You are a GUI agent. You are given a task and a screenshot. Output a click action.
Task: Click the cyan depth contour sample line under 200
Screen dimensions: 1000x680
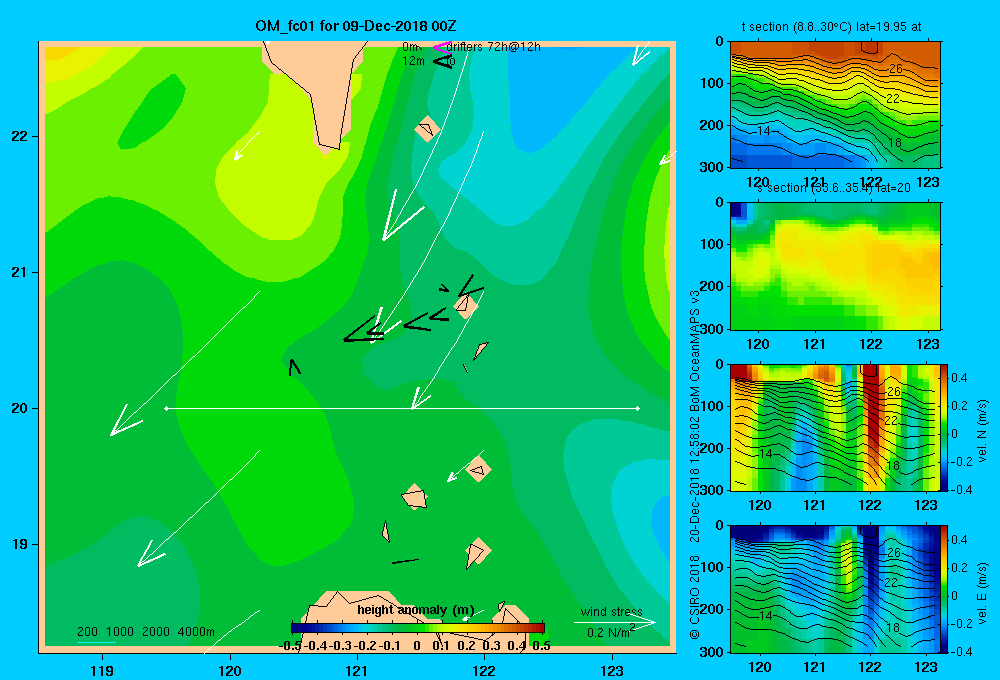[96, 642]
